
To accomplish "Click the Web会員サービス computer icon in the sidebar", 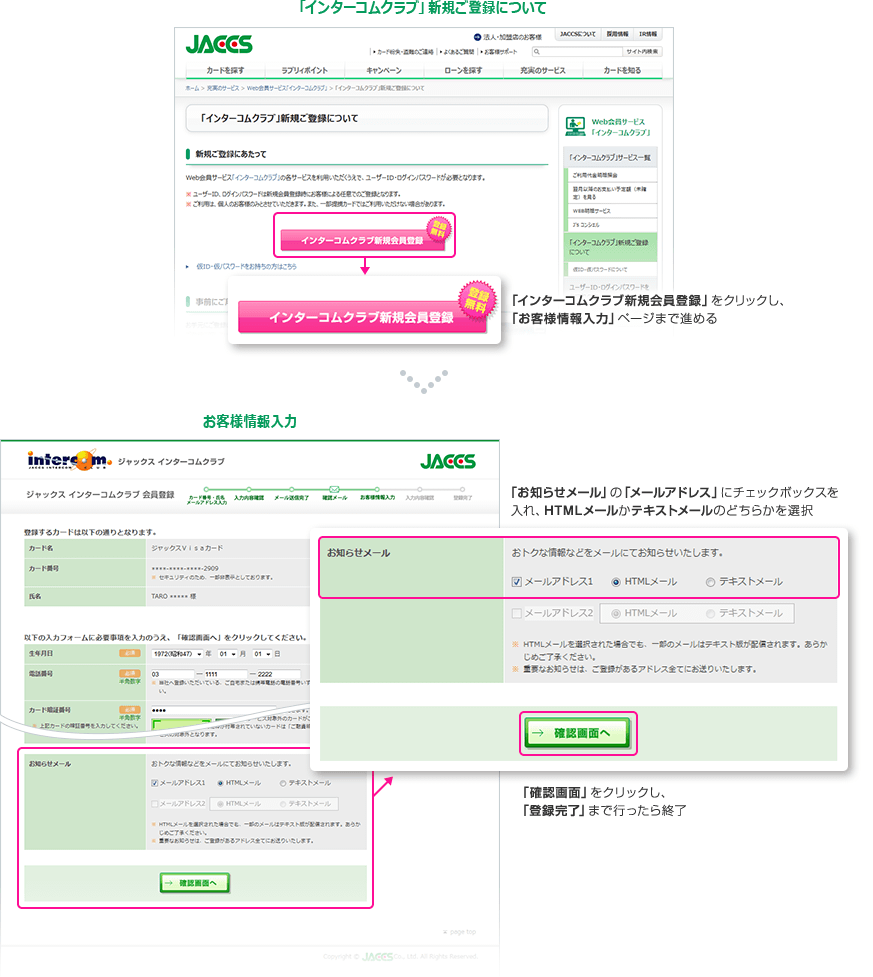I will click(x=575, y=126).
